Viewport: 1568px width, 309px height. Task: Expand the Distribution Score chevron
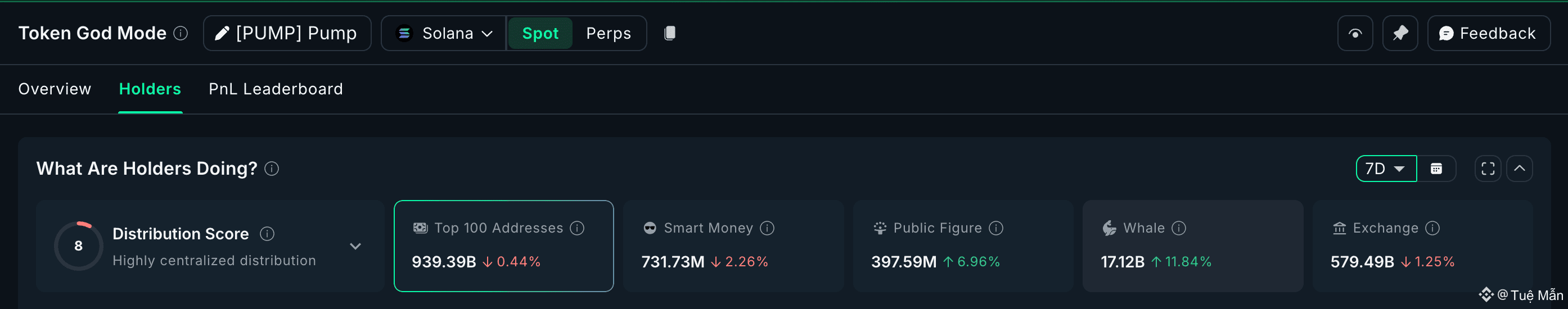coord(355,246)
